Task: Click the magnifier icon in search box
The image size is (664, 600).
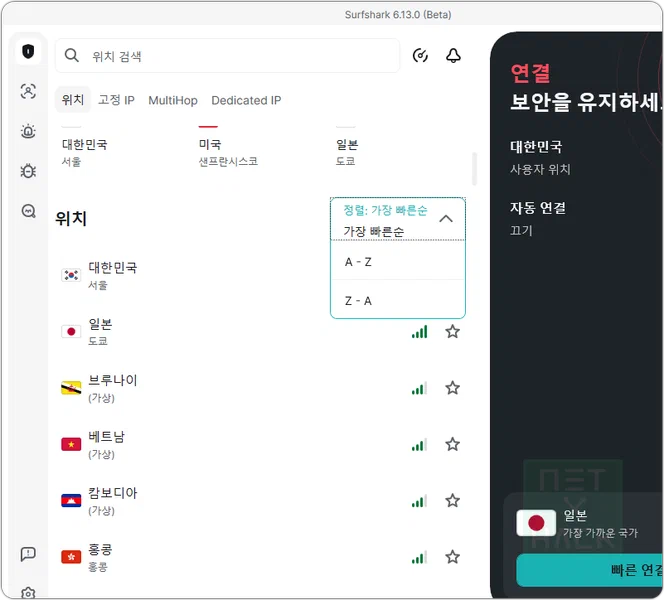Action: [x=72, y=55]
